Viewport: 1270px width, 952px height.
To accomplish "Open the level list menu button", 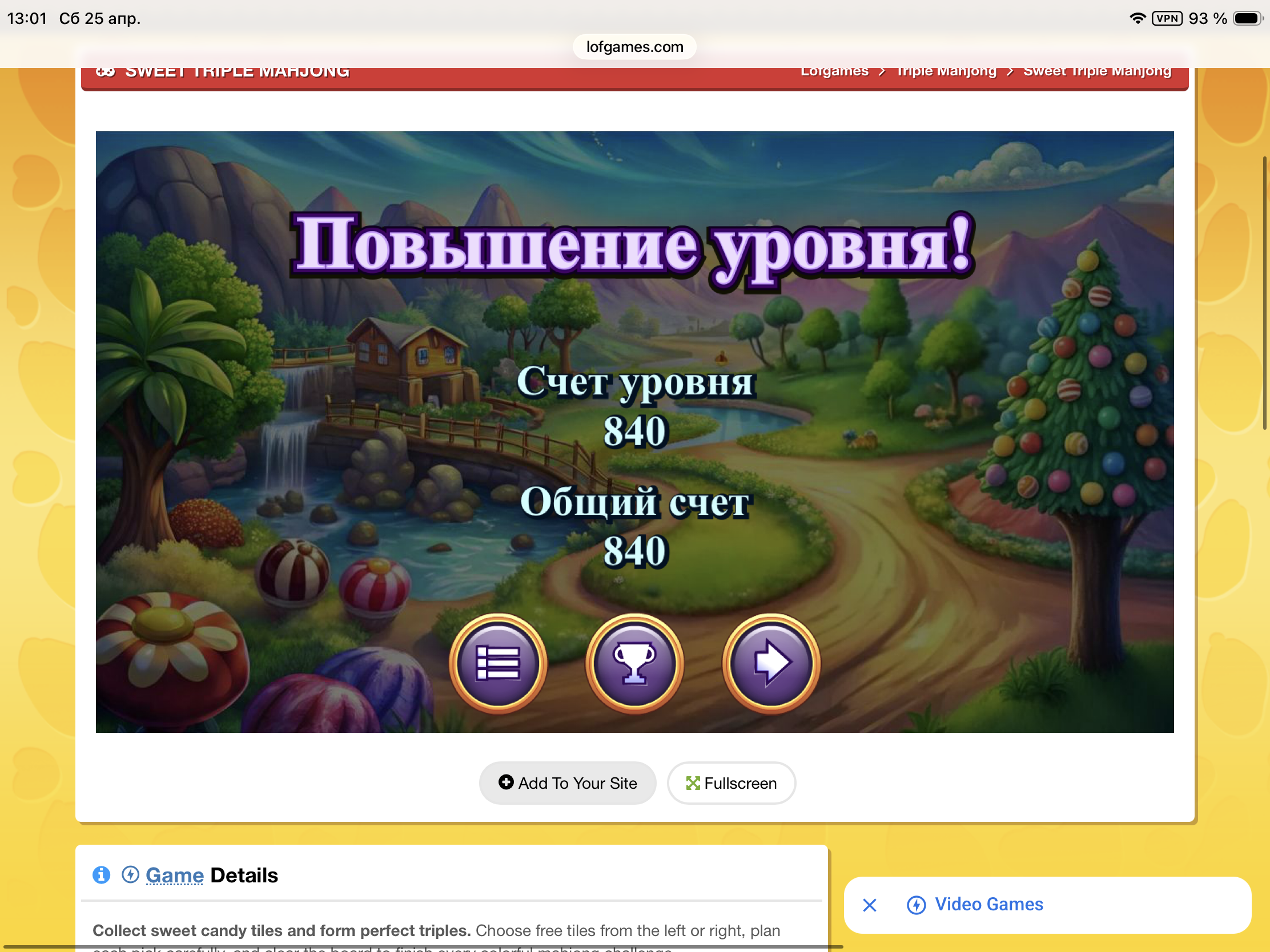I will (x=498, y=663).
